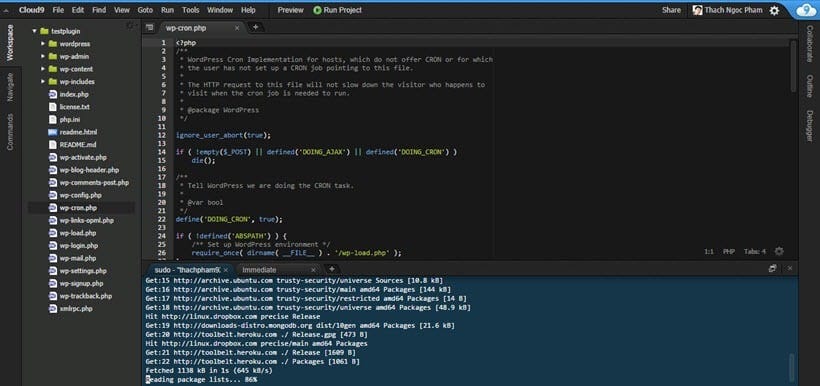Expand the wp-admin folder

[43, 56]
